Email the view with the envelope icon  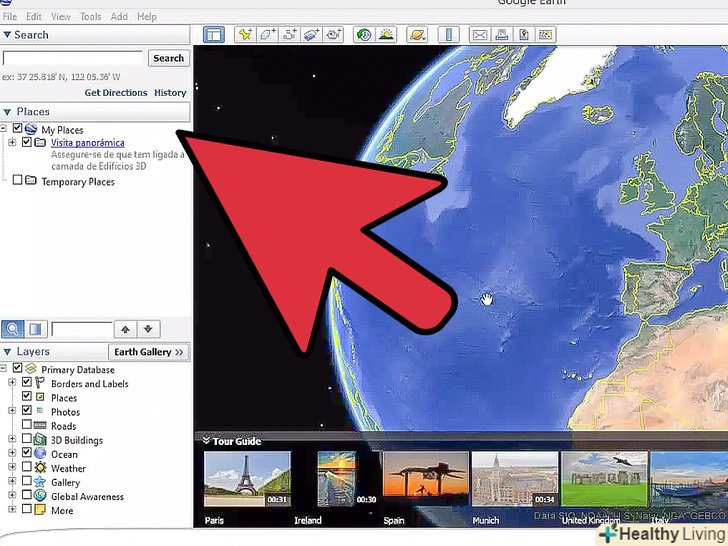pyautogui.click(x=480, y=35)
